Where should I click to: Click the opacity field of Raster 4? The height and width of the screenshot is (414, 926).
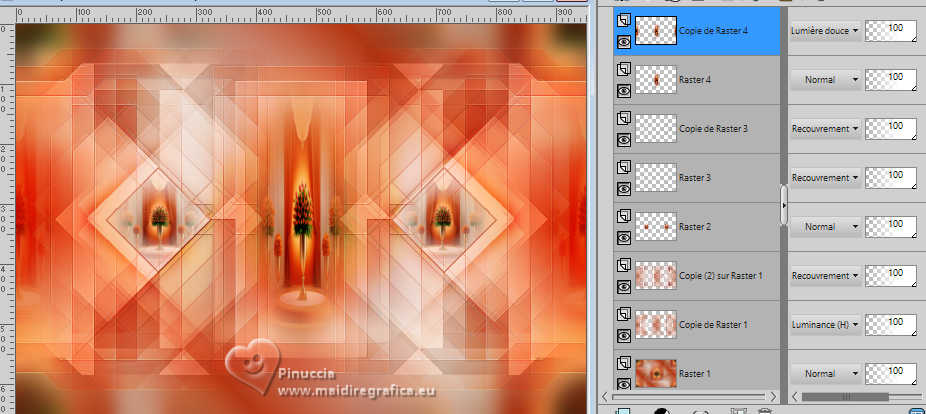891,80
